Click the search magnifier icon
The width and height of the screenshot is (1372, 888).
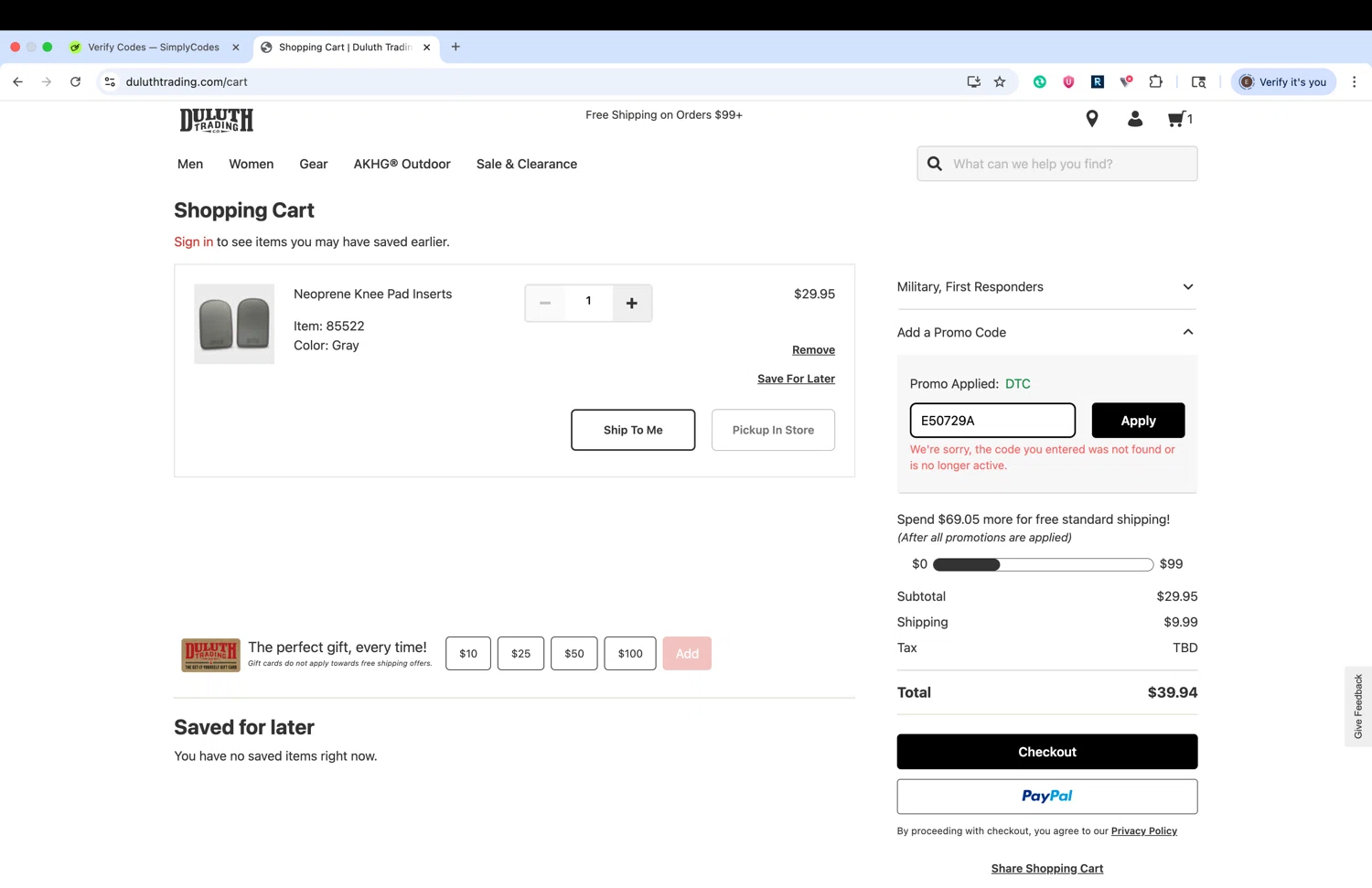pyautogui.click(x=935, y=164)
